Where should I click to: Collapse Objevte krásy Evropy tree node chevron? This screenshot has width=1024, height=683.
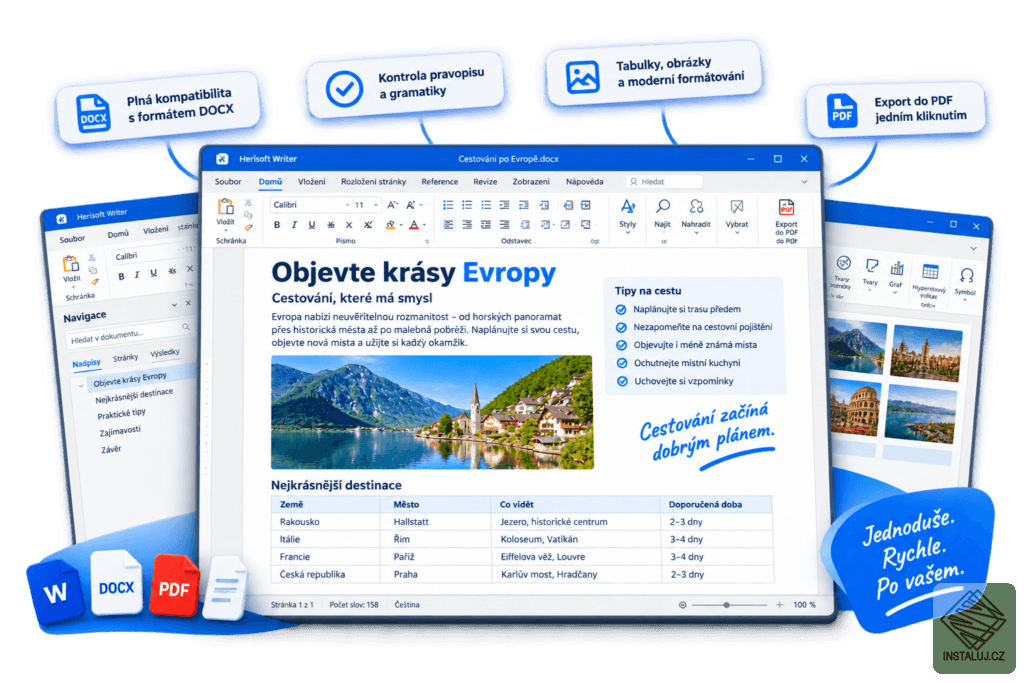point(81,386)
